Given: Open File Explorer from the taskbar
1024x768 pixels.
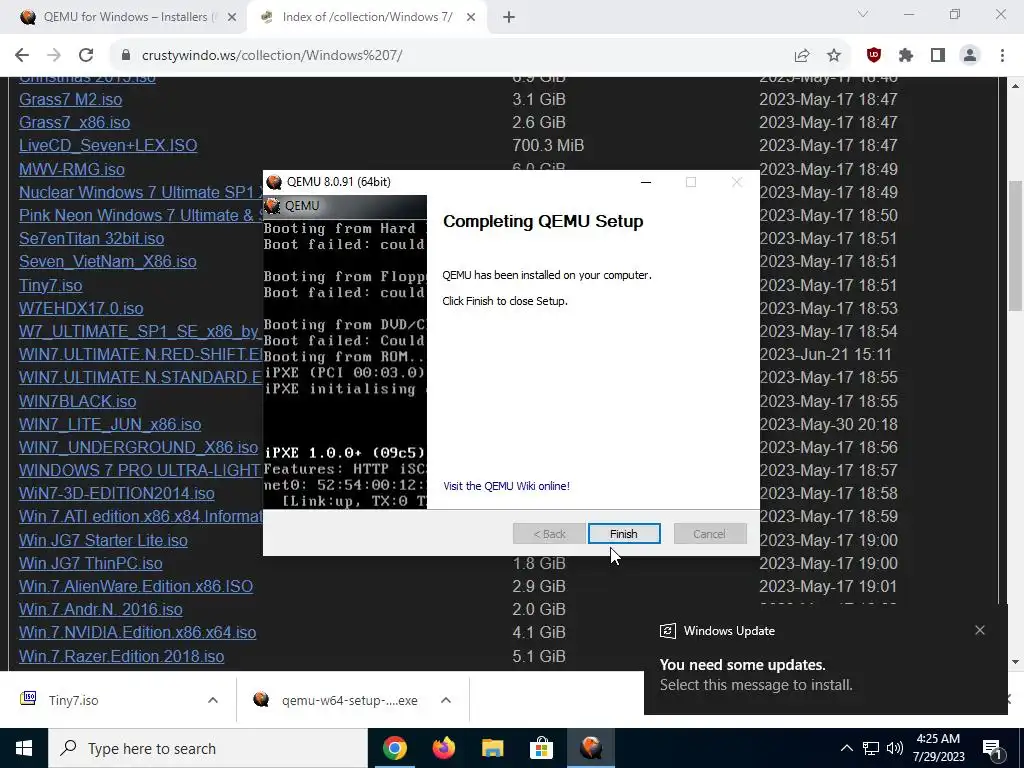Looking at the screenshot, I should point(492,748).
